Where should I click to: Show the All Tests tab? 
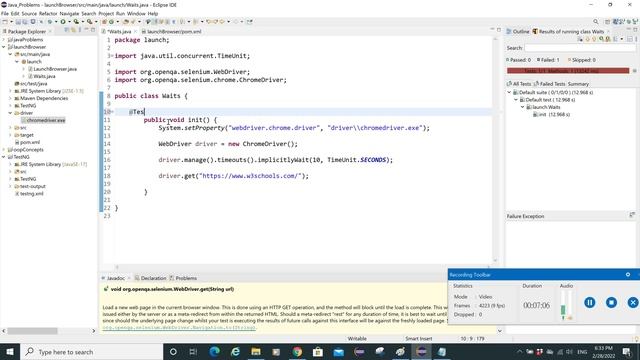(x=519, y=84)
